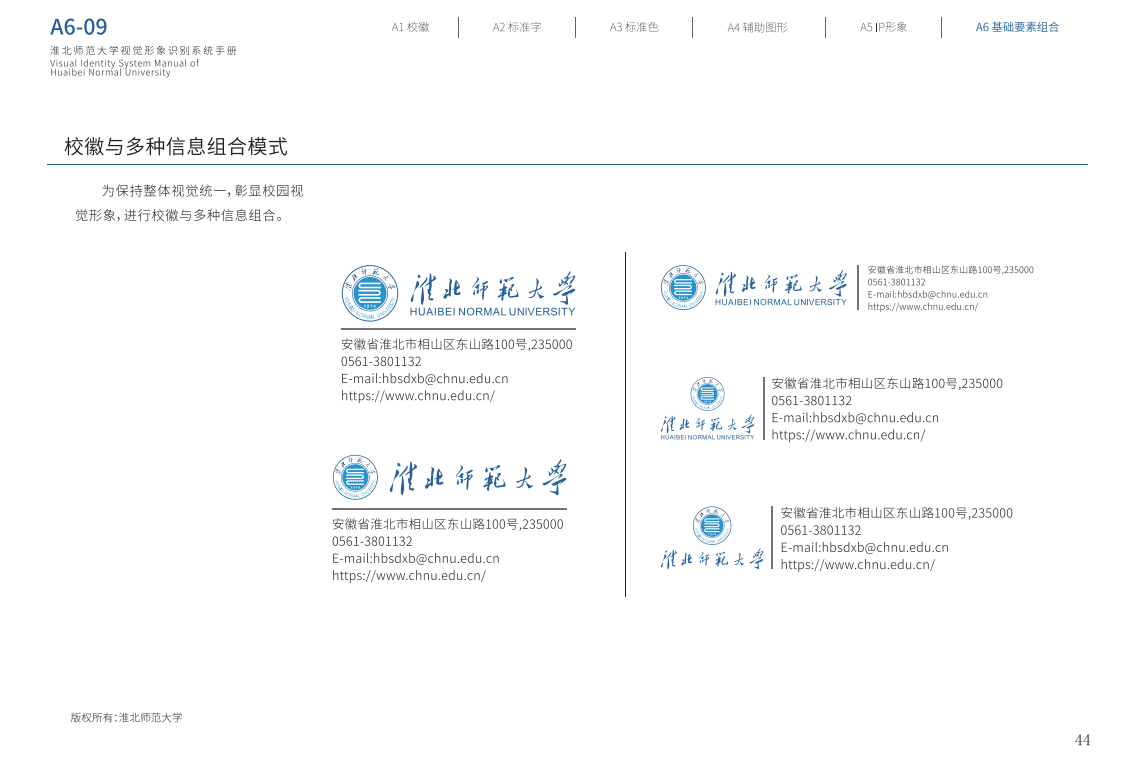
Task: Click the description paragraph starting 为保持整体视觉统一
Action: click(189, 203)
